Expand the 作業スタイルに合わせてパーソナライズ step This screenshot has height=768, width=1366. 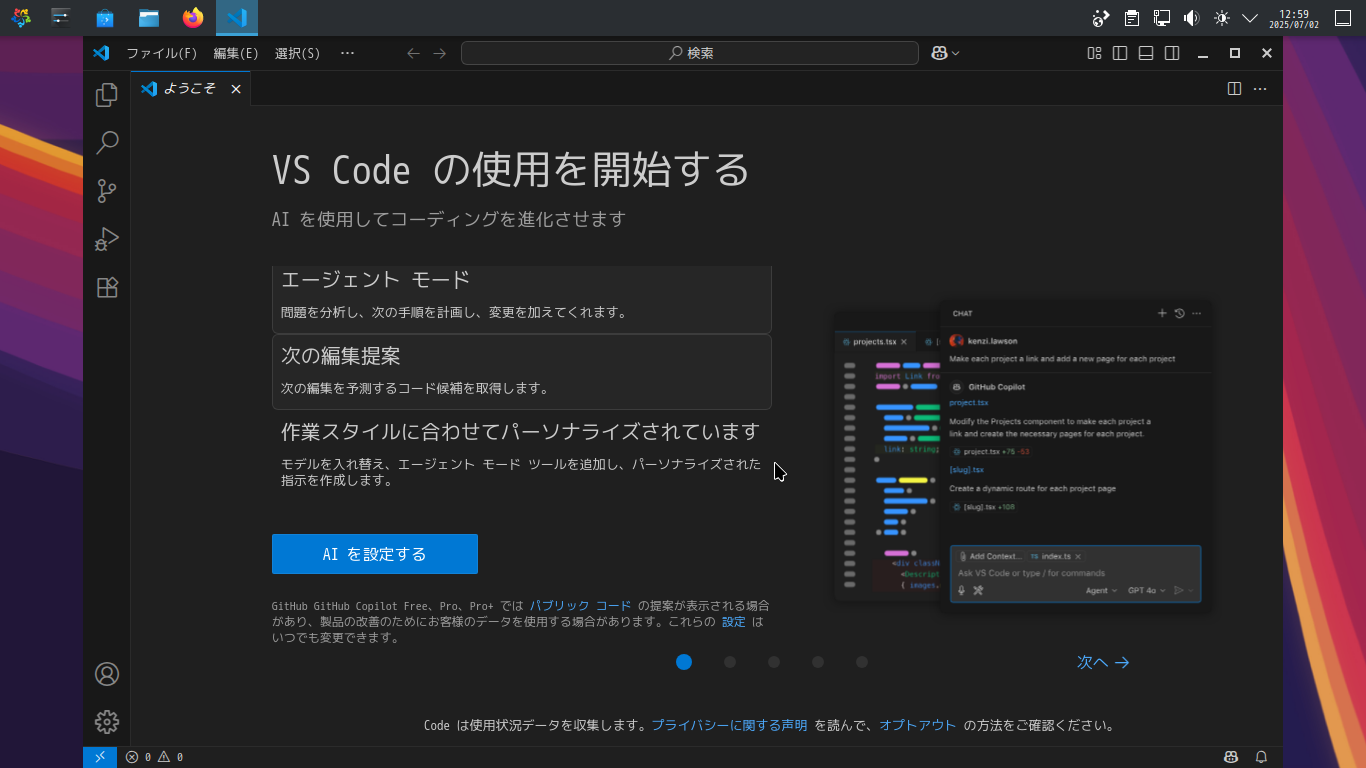[x=522, y=455]
